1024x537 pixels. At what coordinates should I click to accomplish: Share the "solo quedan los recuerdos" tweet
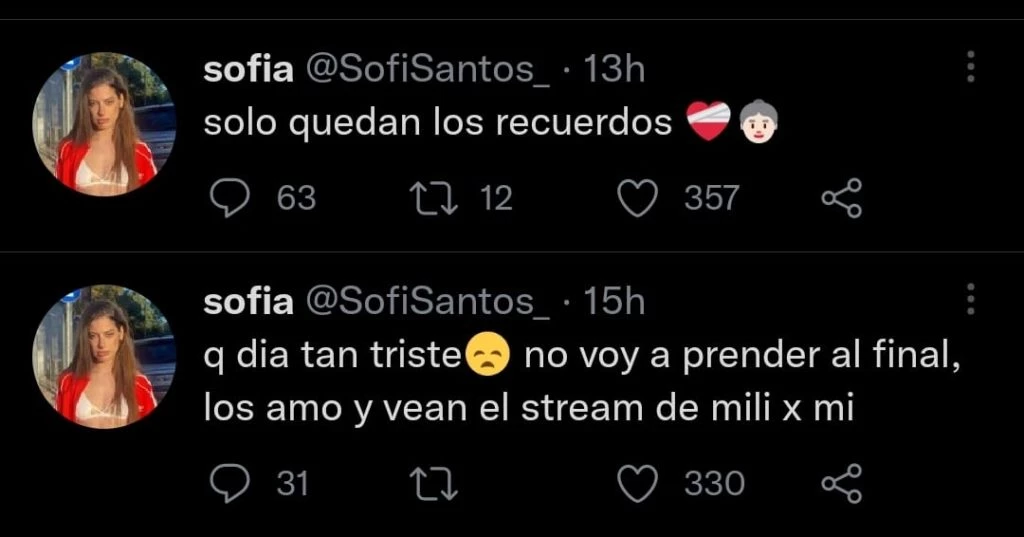840,199
